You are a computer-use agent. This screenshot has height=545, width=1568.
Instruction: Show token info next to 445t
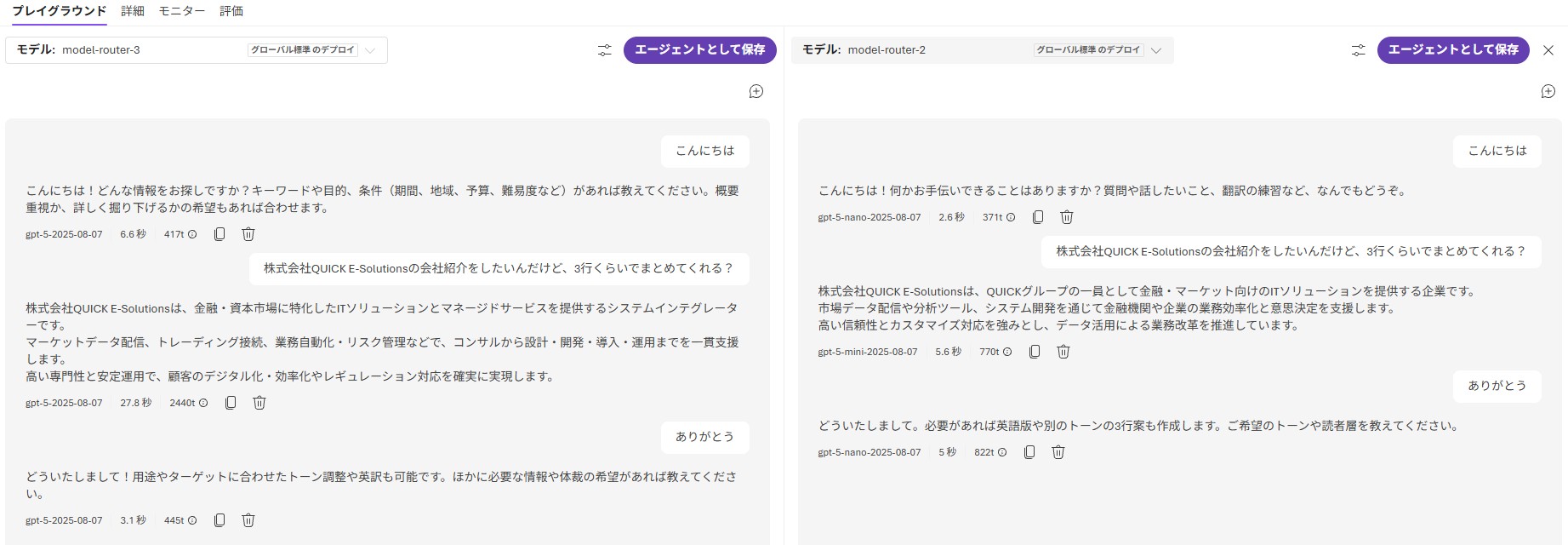192,520
